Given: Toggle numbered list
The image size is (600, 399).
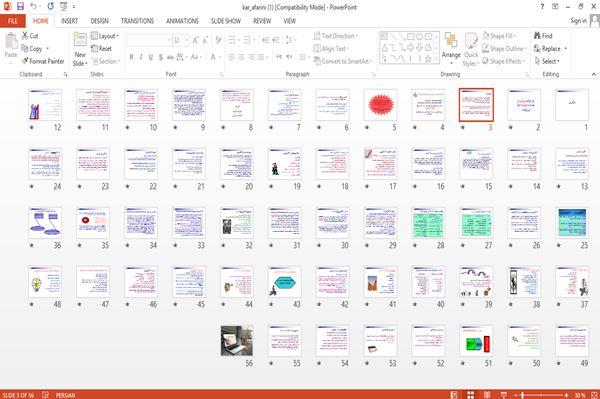Looking at the screenshot, I should click(x=247, y=40).
